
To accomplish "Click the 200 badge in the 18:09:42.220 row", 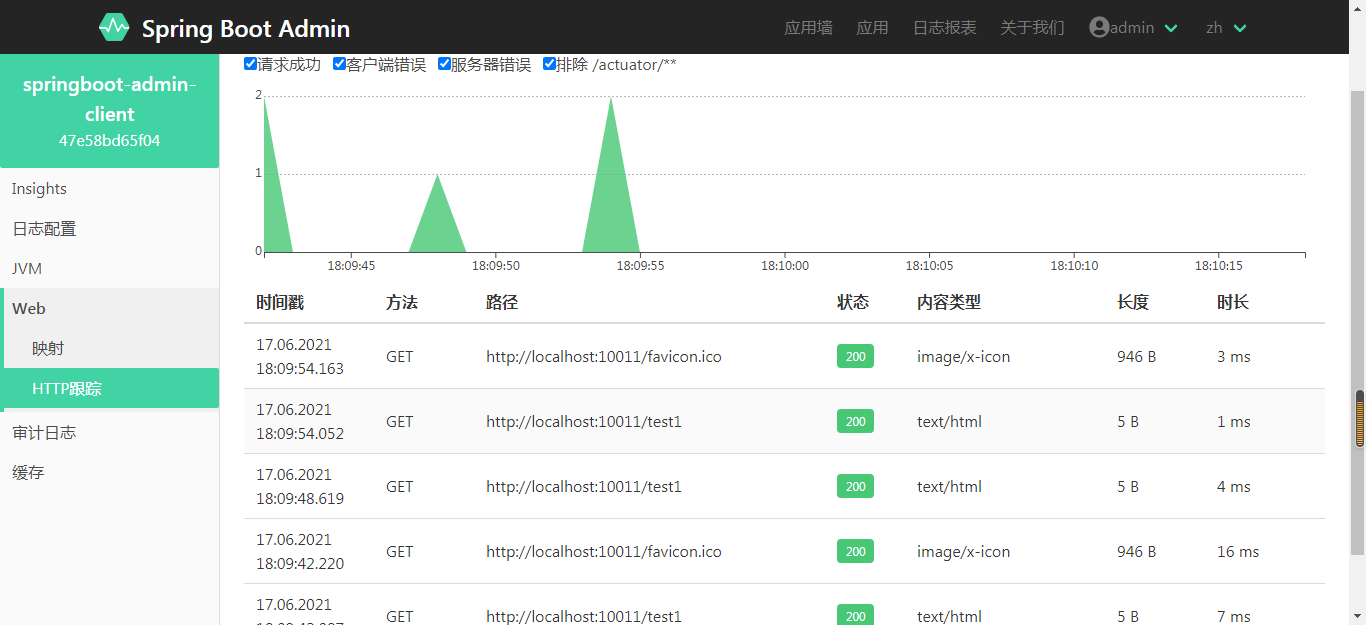I will point(855,551).
